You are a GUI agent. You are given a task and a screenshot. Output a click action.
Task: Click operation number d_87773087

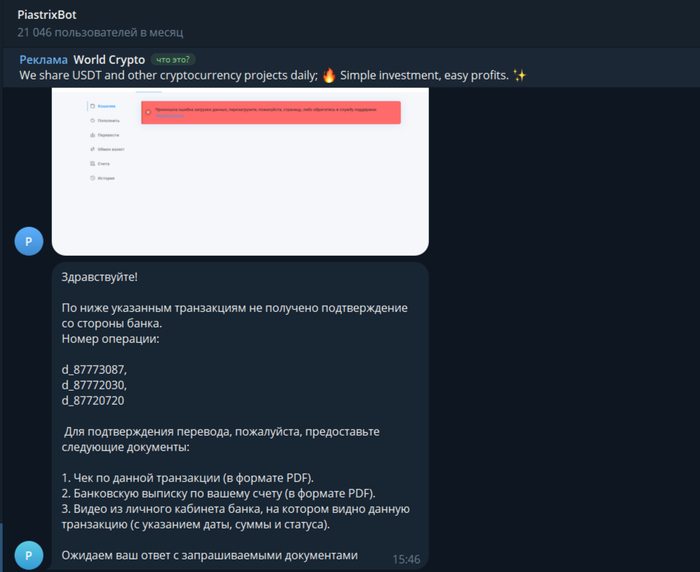94,369
